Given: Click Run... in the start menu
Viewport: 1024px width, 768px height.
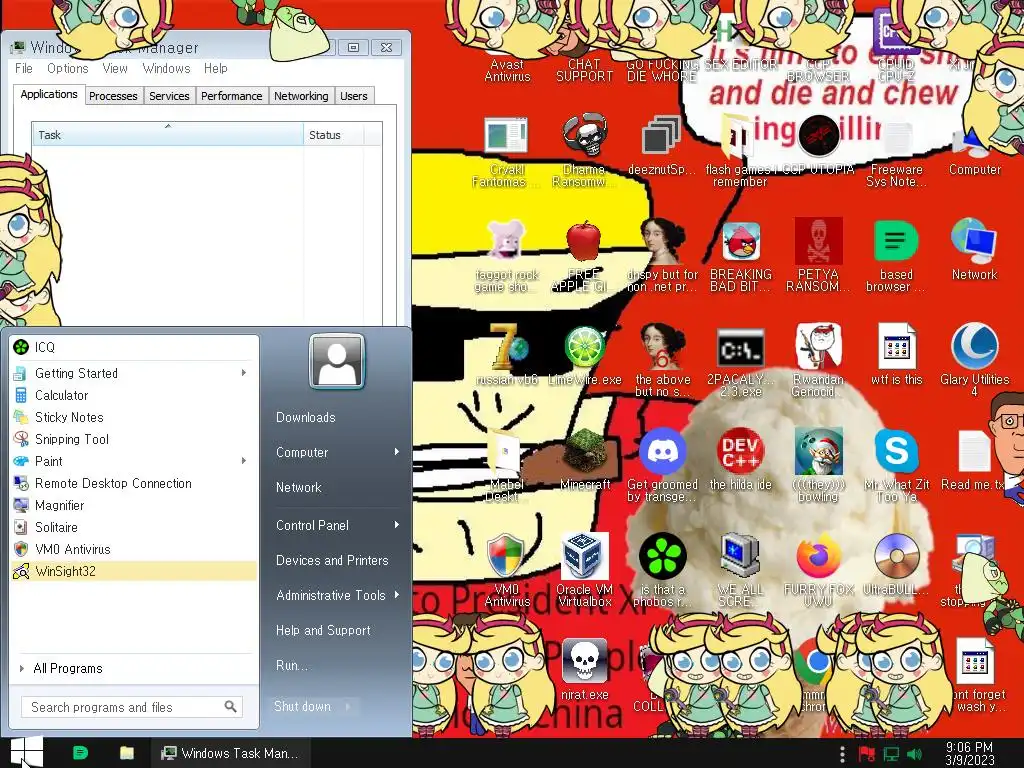Looking at the screenshot, I should click(291, 665).
